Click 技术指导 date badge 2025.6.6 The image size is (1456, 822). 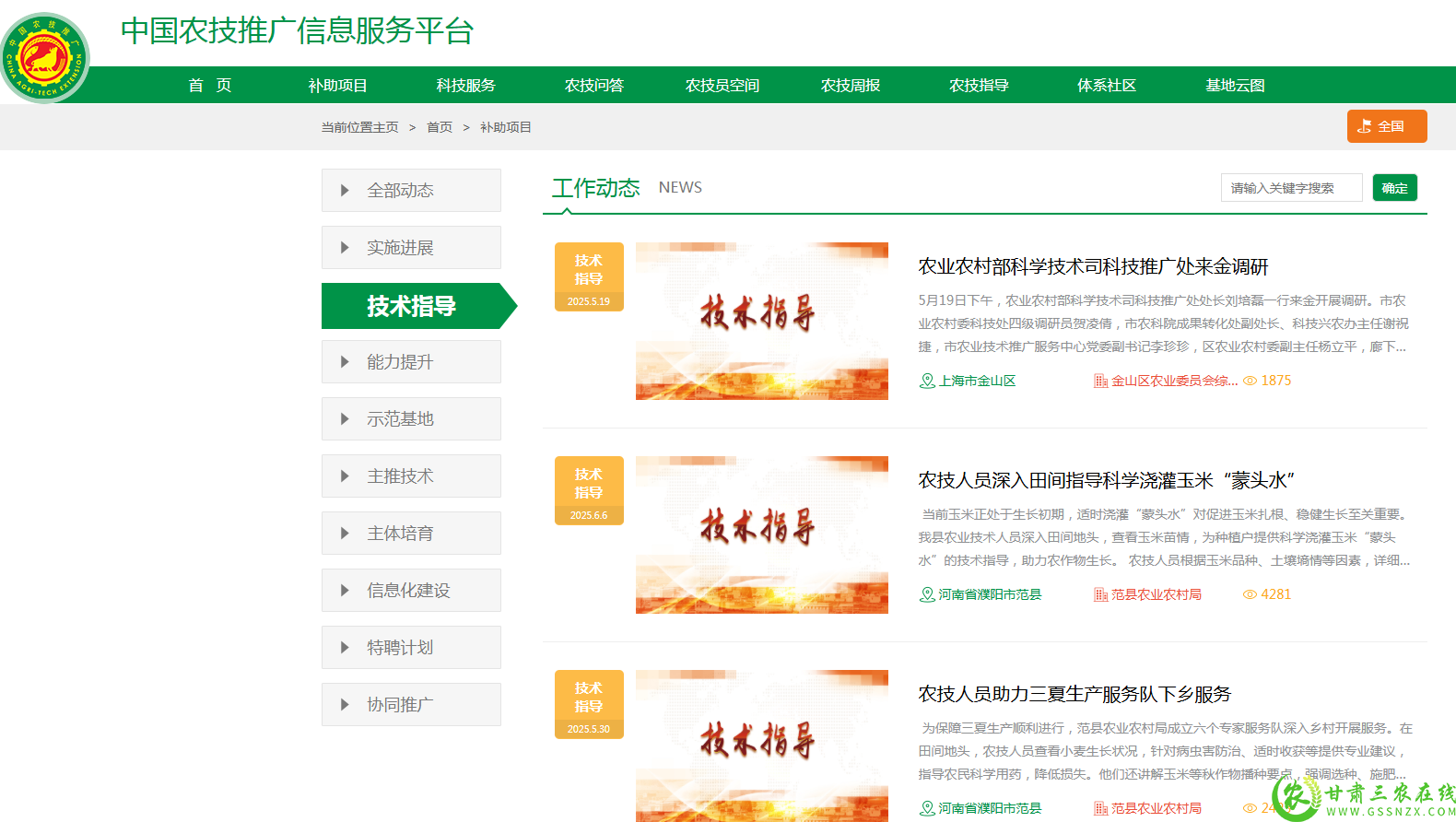589,490
